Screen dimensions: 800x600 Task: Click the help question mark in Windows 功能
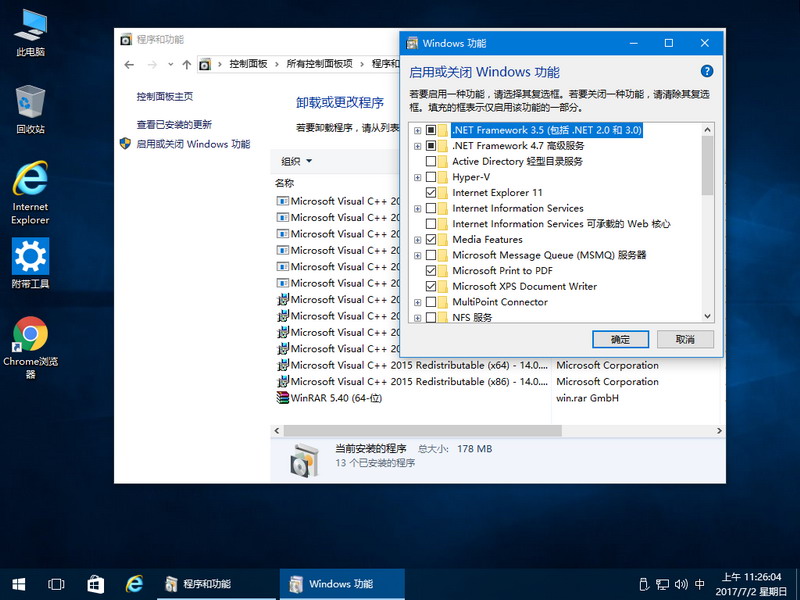point(707,71)
